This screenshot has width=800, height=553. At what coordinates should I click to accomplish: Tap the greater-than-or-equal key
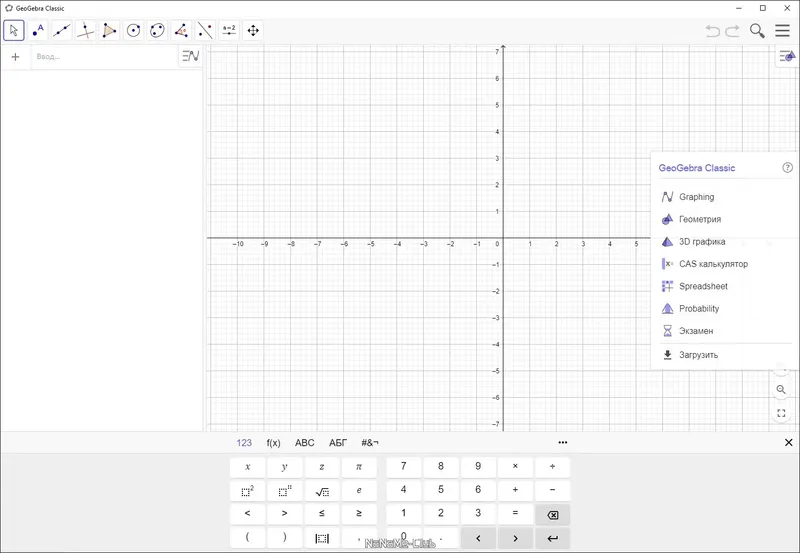coord(359,514)
